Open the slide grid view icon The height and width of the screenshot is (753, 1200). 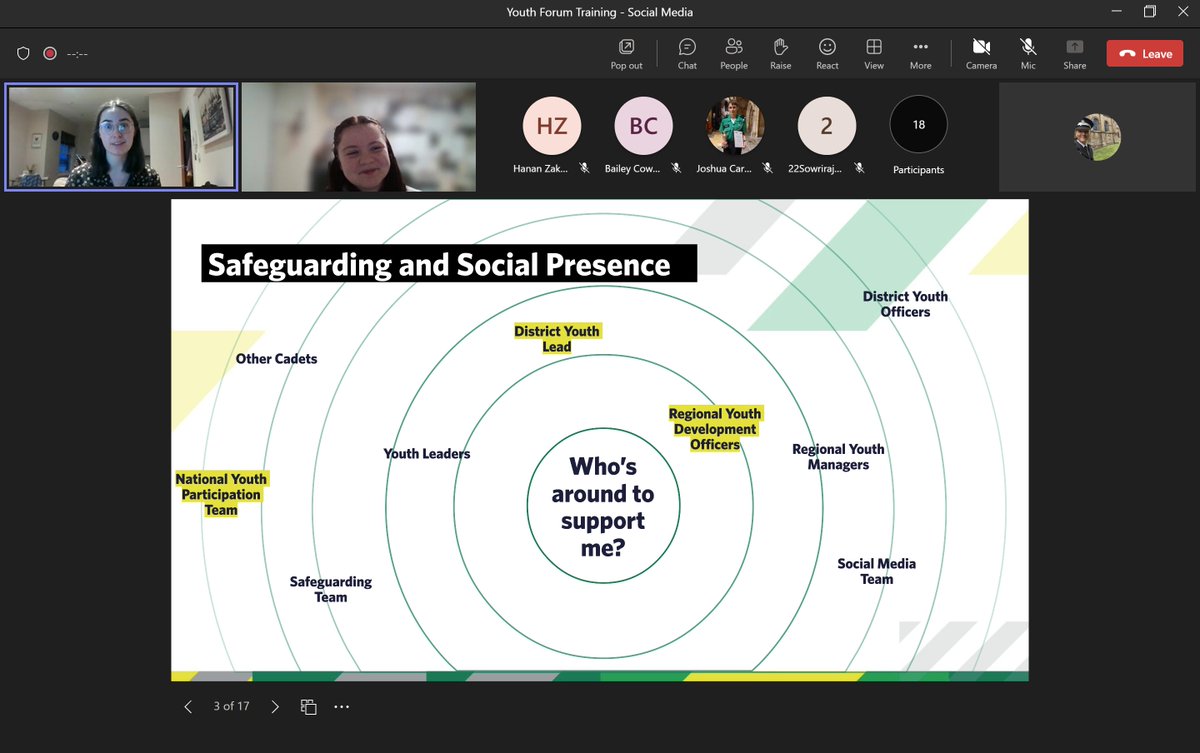point(309,706)
